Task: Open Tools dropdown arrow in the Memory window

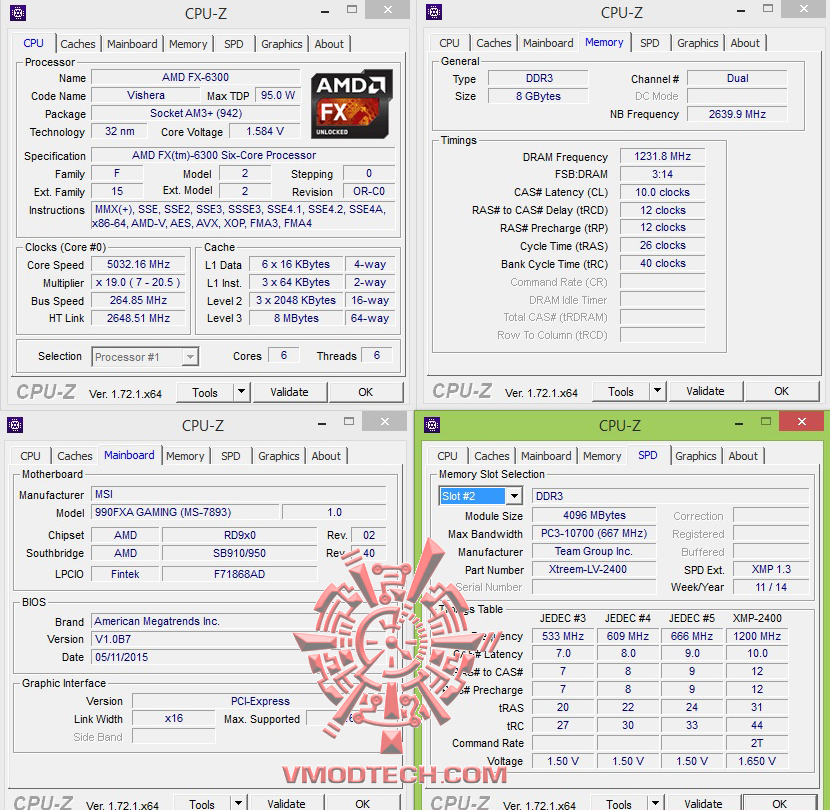Action: pyautogui.click(x=657, y=391)
